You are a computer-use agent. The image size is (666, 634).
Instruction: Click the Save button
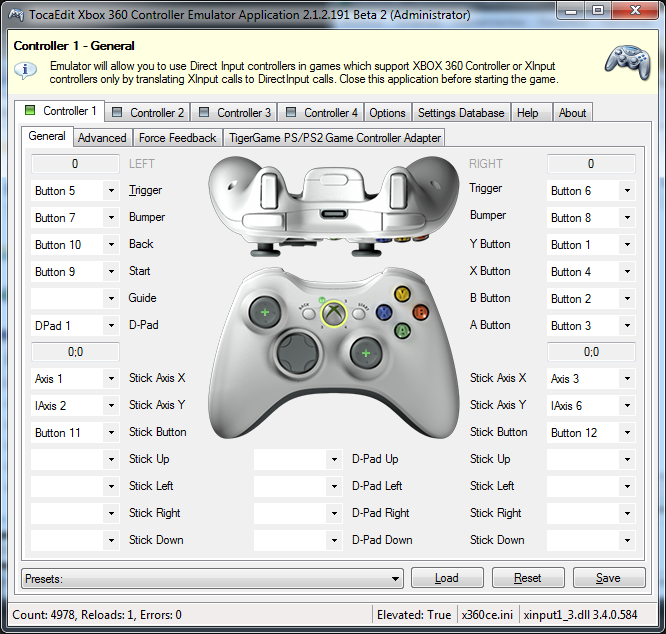point(609,578)
